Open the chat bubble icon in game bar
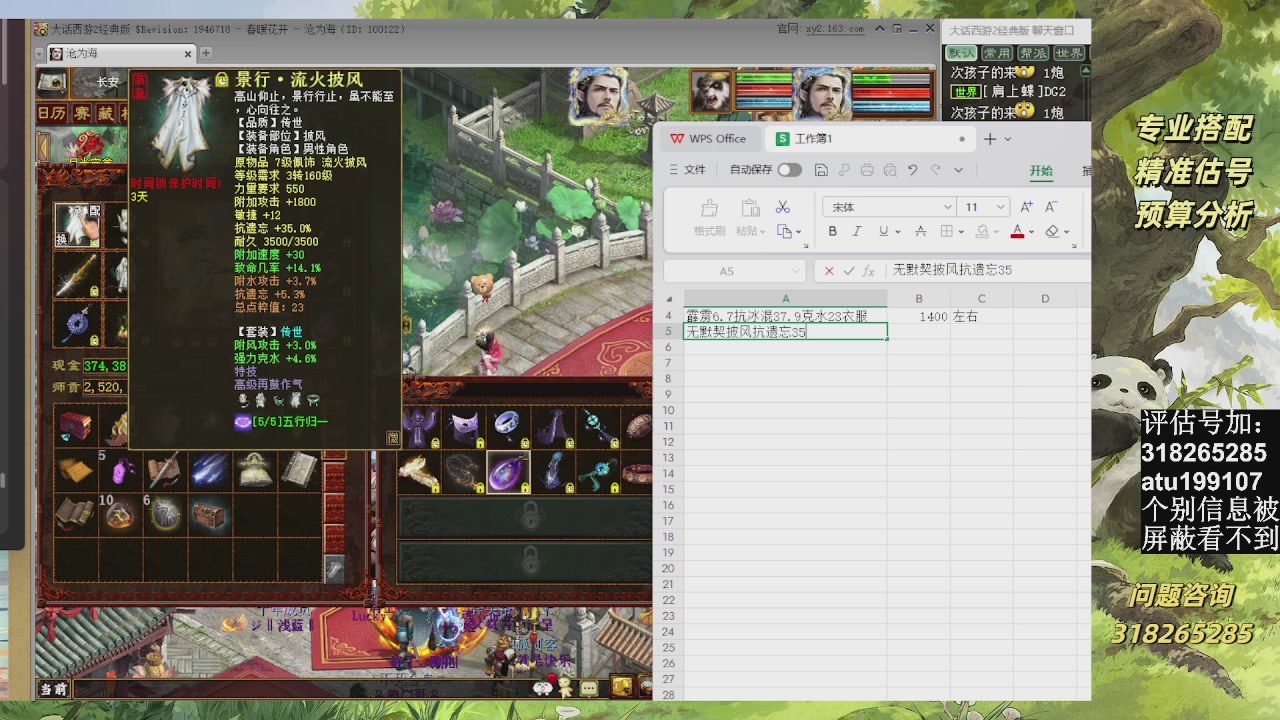The width and height of the screenshot is (1280, 720). (588, 688)
